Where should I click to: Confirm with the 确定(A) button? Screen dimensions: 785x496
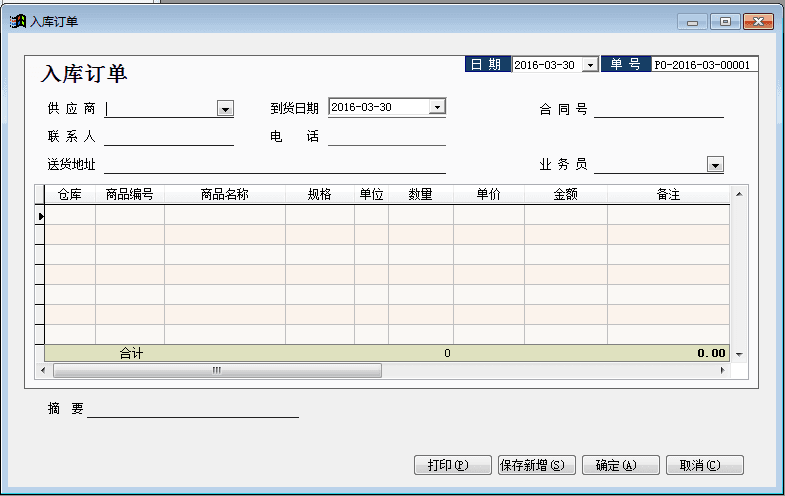(620, 465)
